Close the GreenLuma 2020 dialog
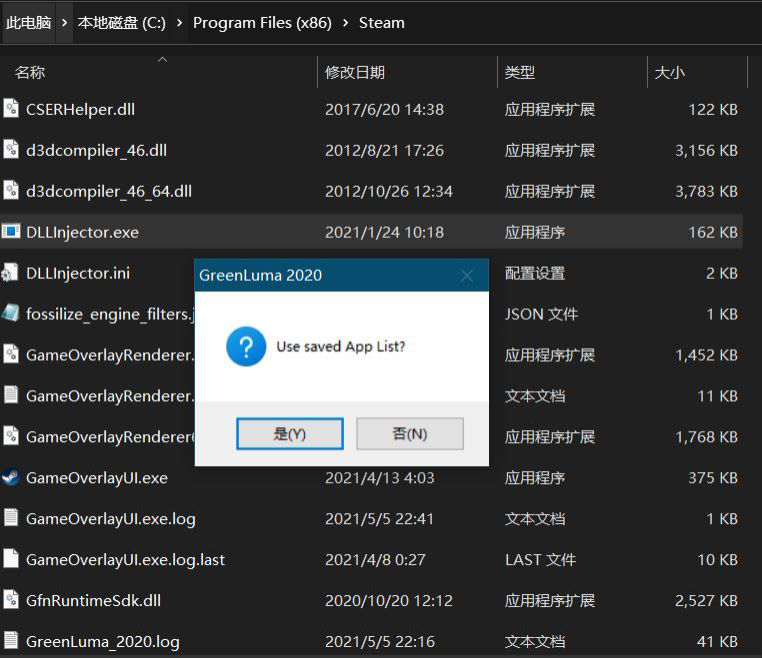 [467, 275]
